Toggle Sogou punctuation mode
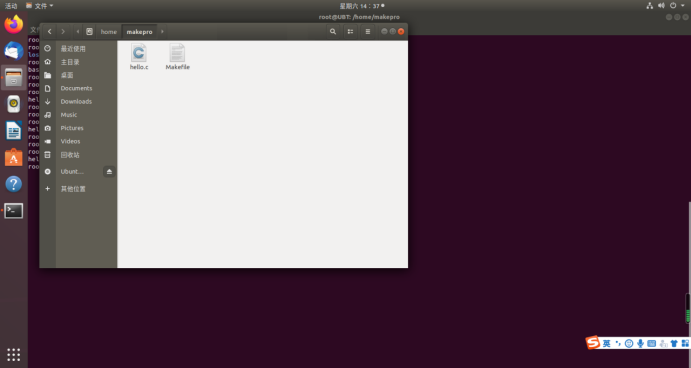This screenshot has width=691, height=368. click(x=618, y=343)
